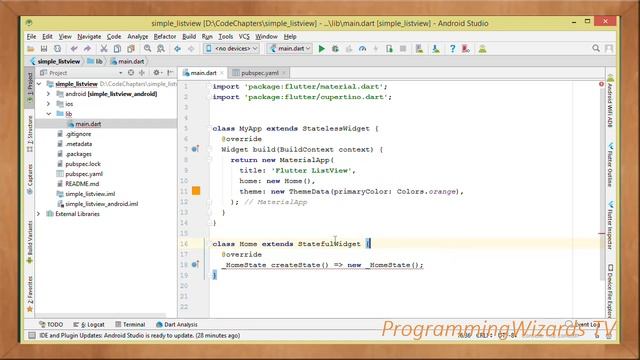Open the Terminal tool window

(x=130, y=324)
